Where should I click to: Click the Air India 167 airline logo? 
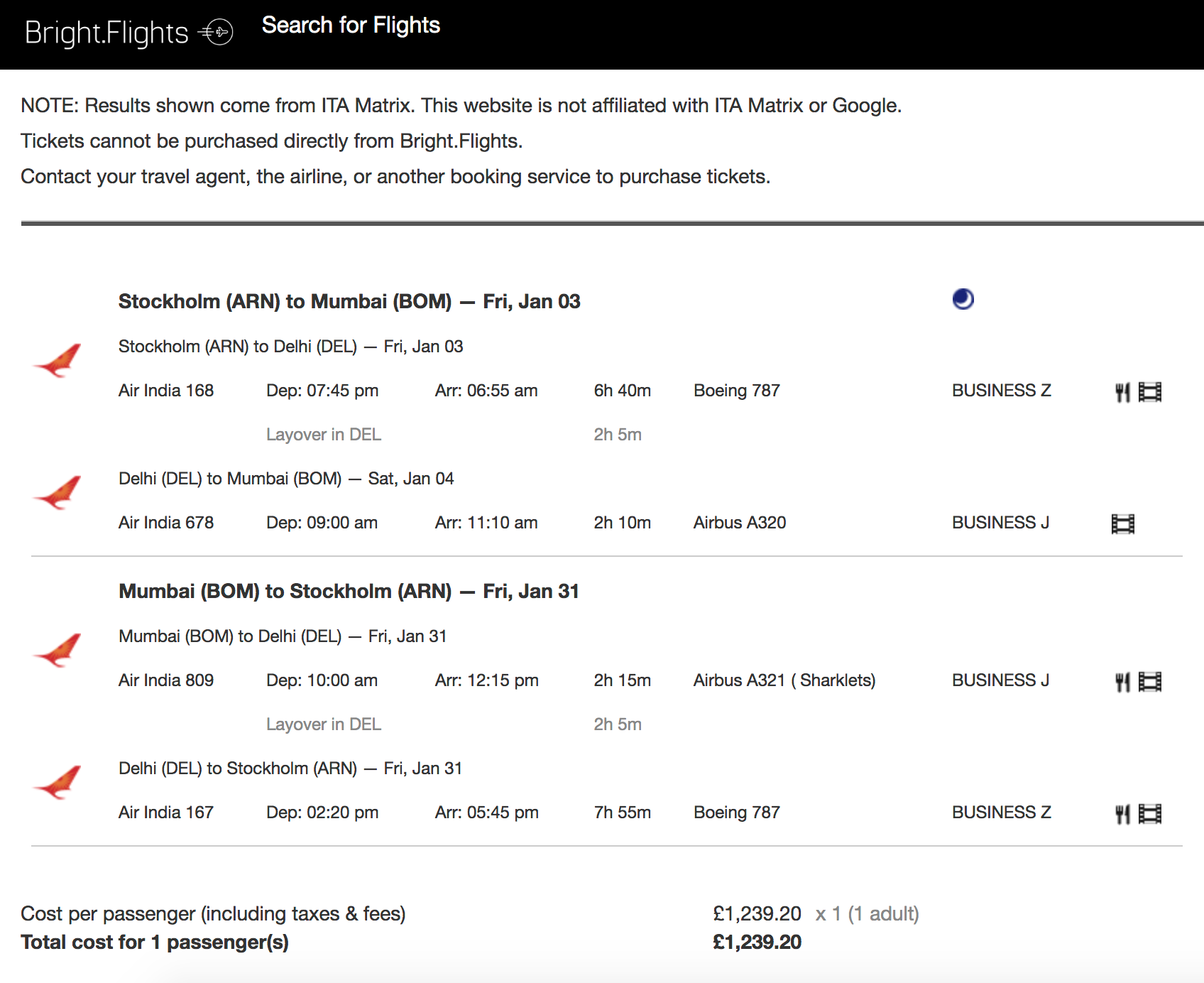point(58,783)
